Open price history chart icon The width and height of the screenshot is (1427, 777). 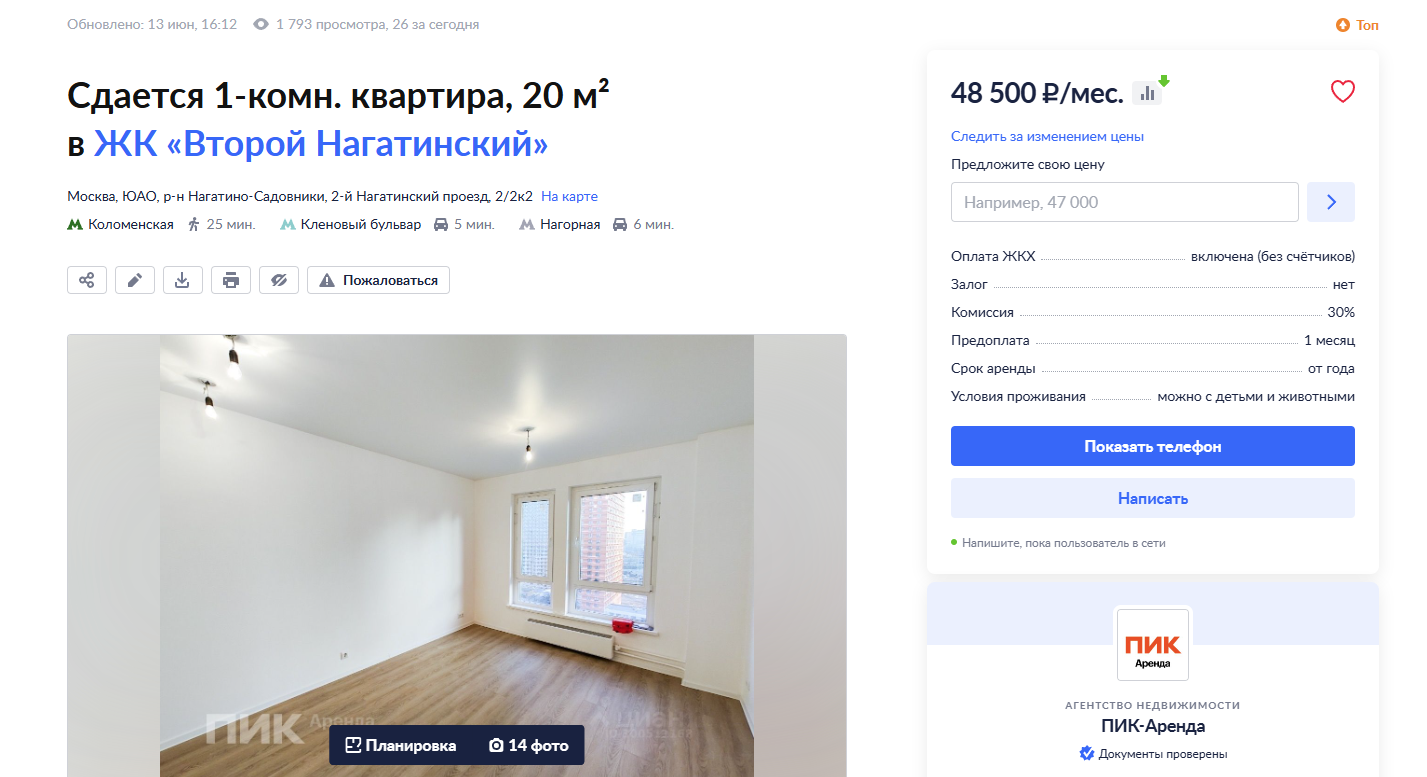1148,92
